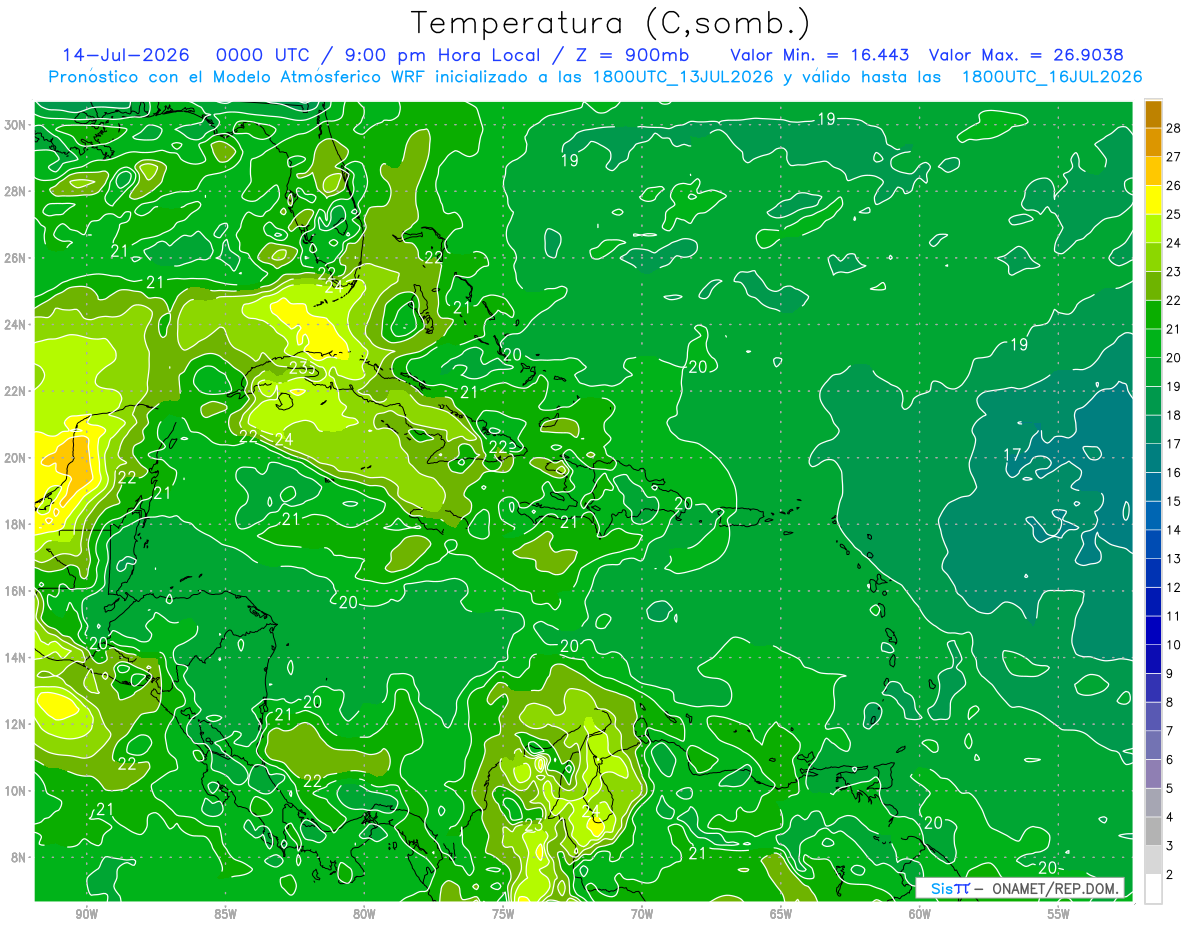Click the "10N" latitude axis label

click(16, 791)
